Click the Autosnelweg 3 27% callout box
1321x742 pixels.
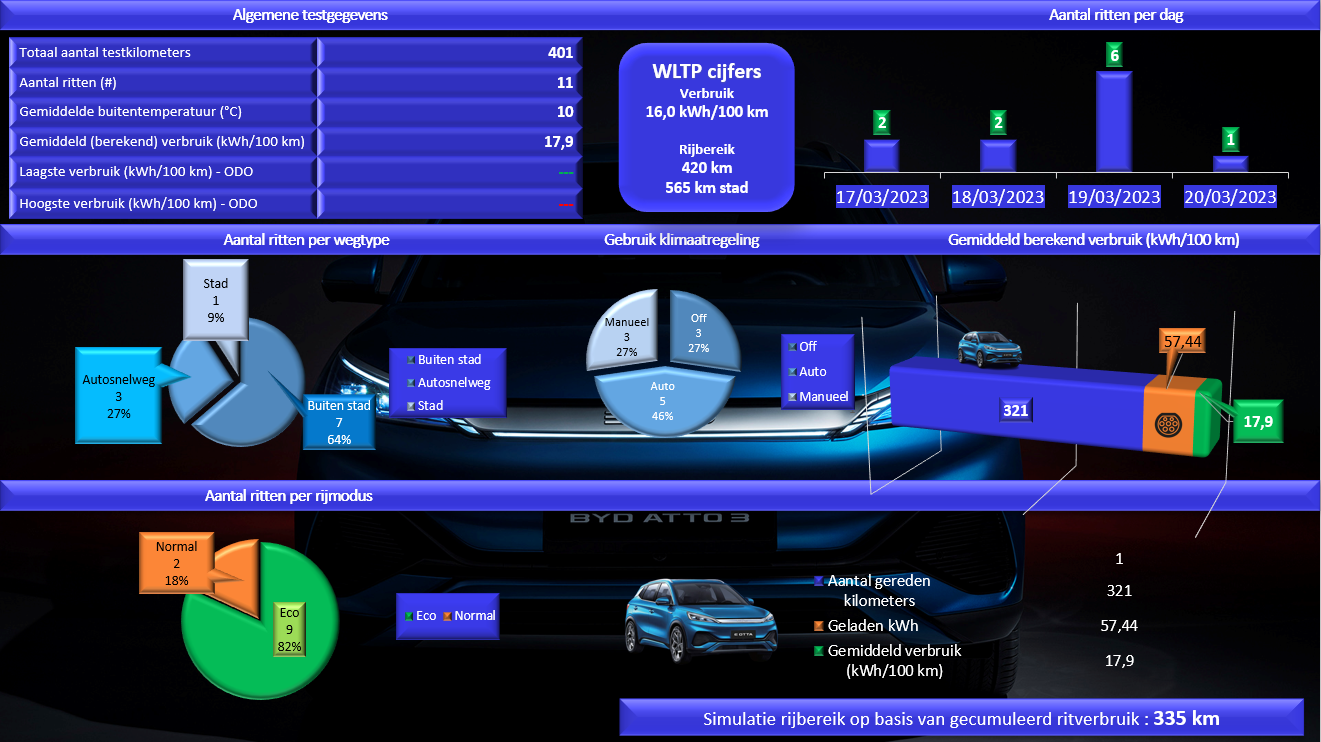point(117,395)
